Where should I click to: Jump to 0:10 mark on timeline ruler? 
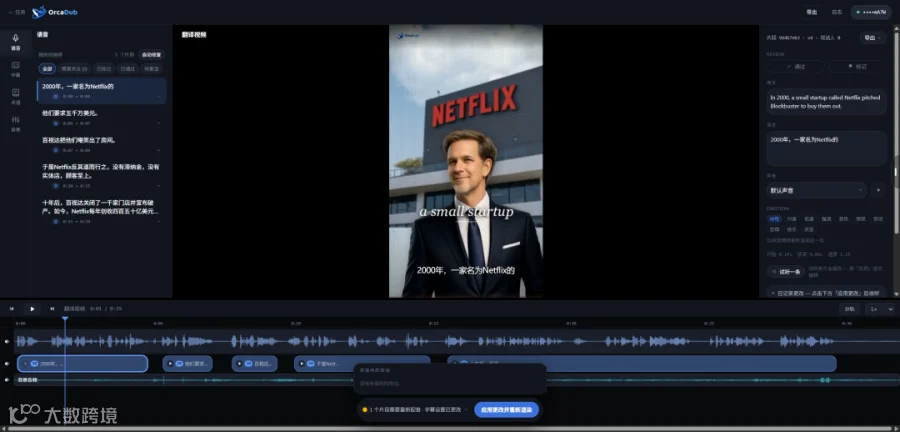click(295, 324)
